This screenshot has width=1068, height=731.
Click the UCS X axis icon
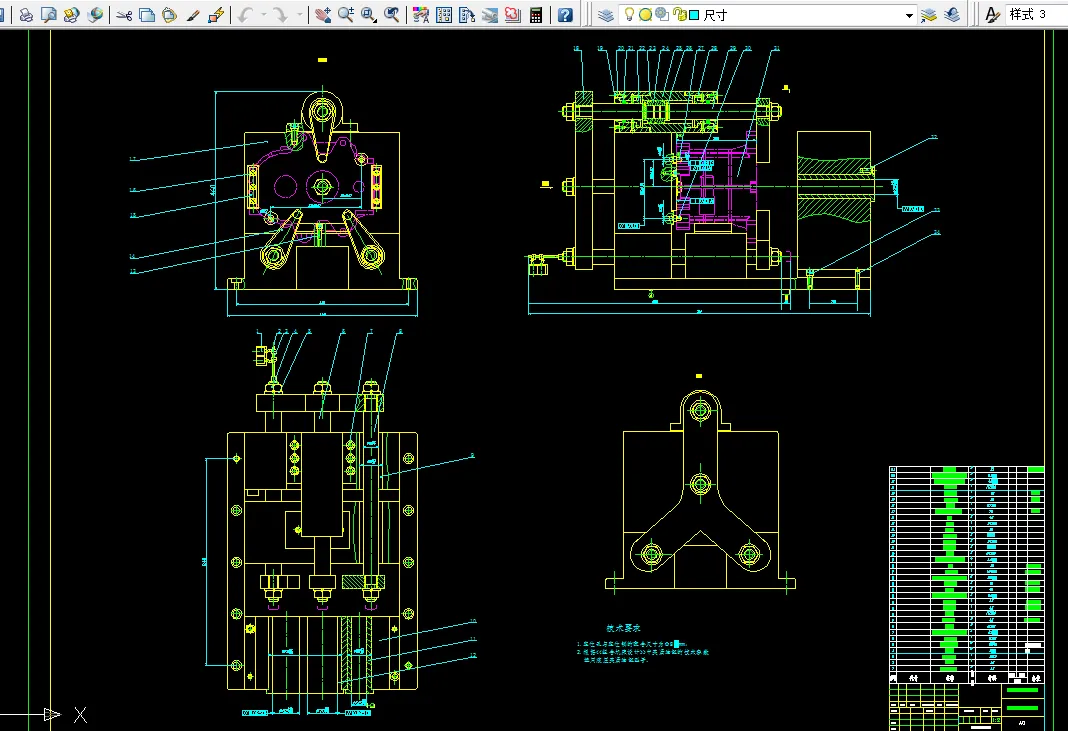80,715
